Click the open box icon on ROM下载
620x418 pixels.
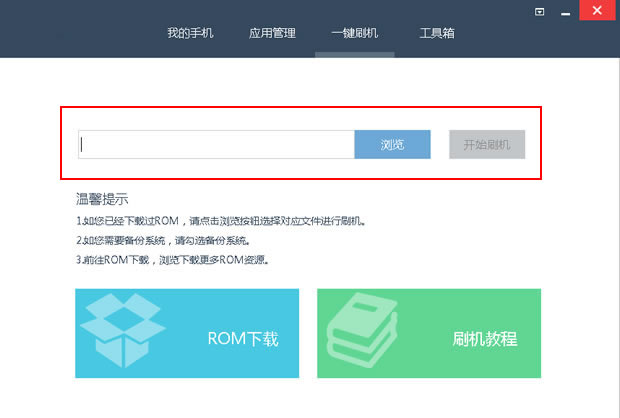pos(123,330)
